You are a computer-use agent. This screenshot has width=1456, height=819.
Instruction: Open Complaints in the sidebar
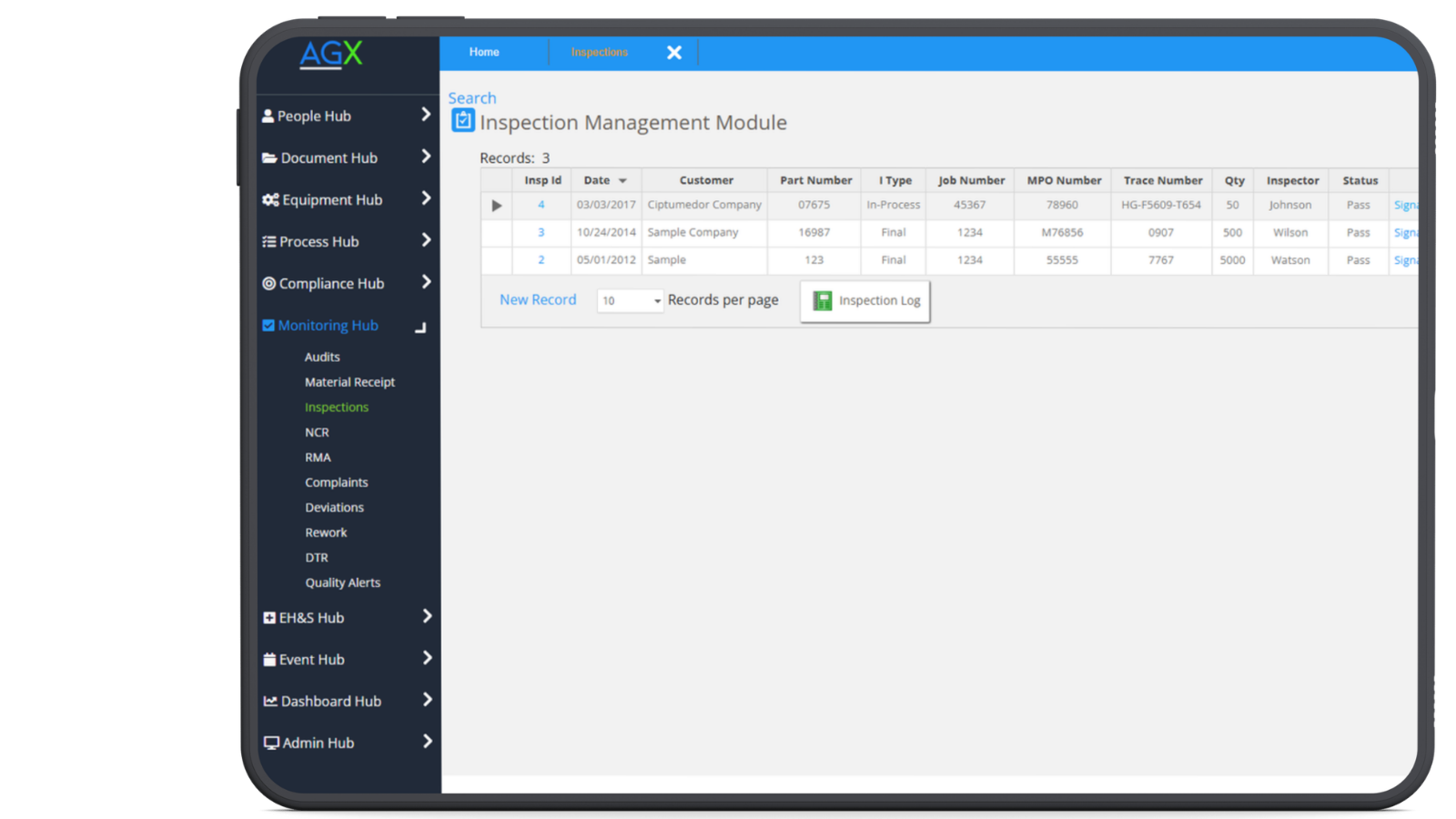point(337,482)
